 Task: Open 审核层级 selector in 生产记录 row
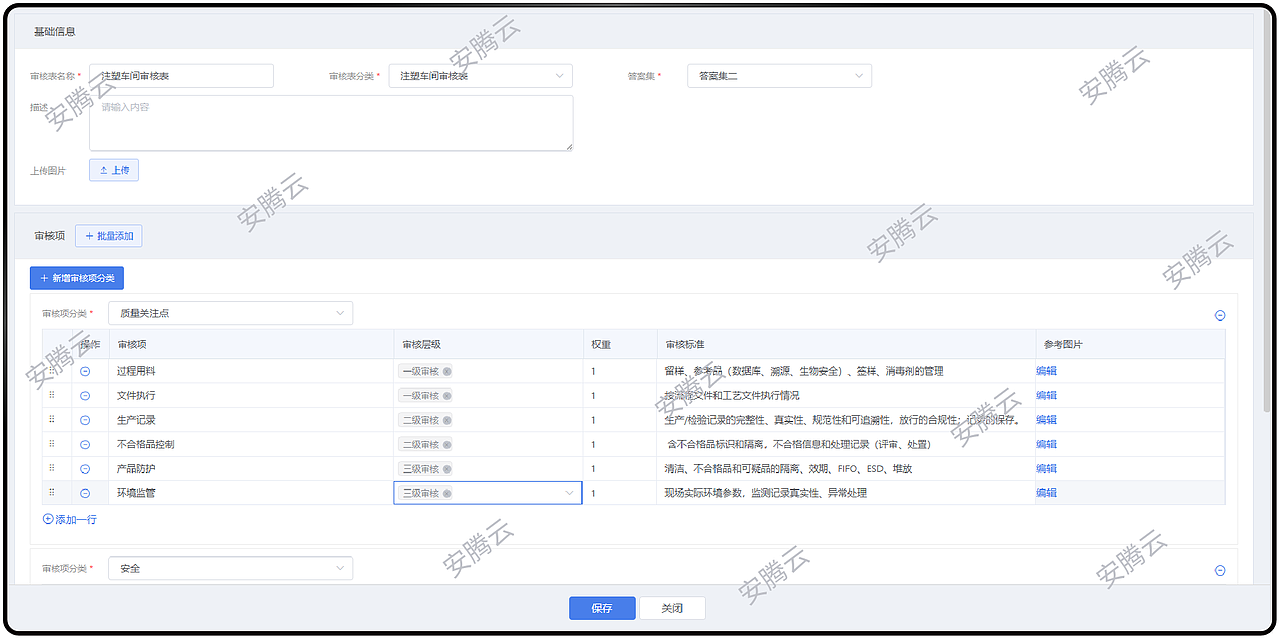tap(487, 420)
